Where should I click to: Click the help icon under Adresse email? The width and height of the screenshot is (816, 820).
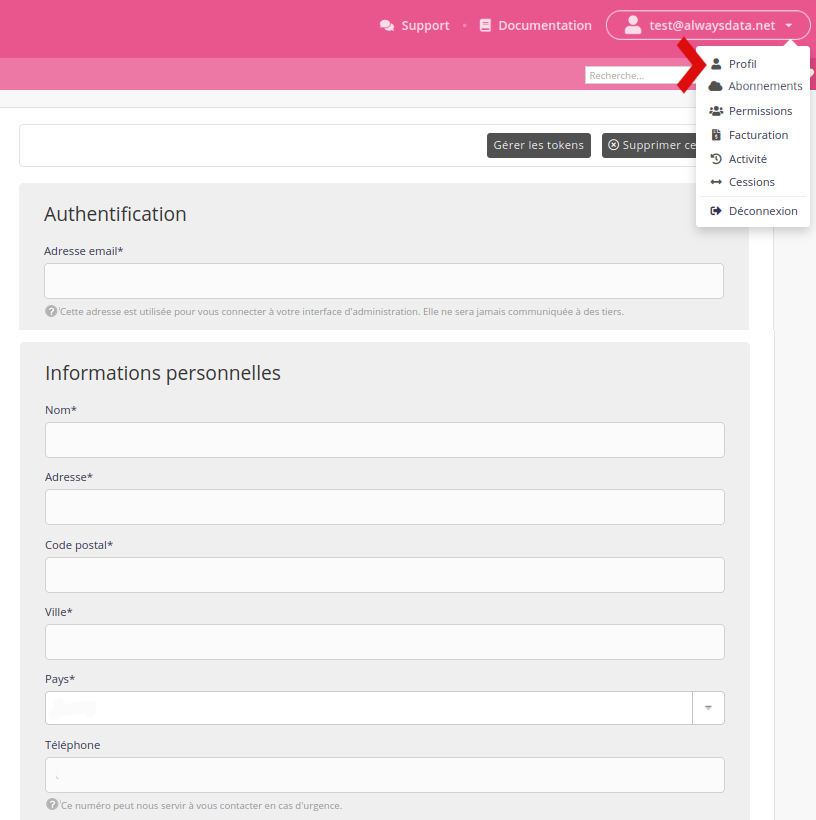[51, 311]
